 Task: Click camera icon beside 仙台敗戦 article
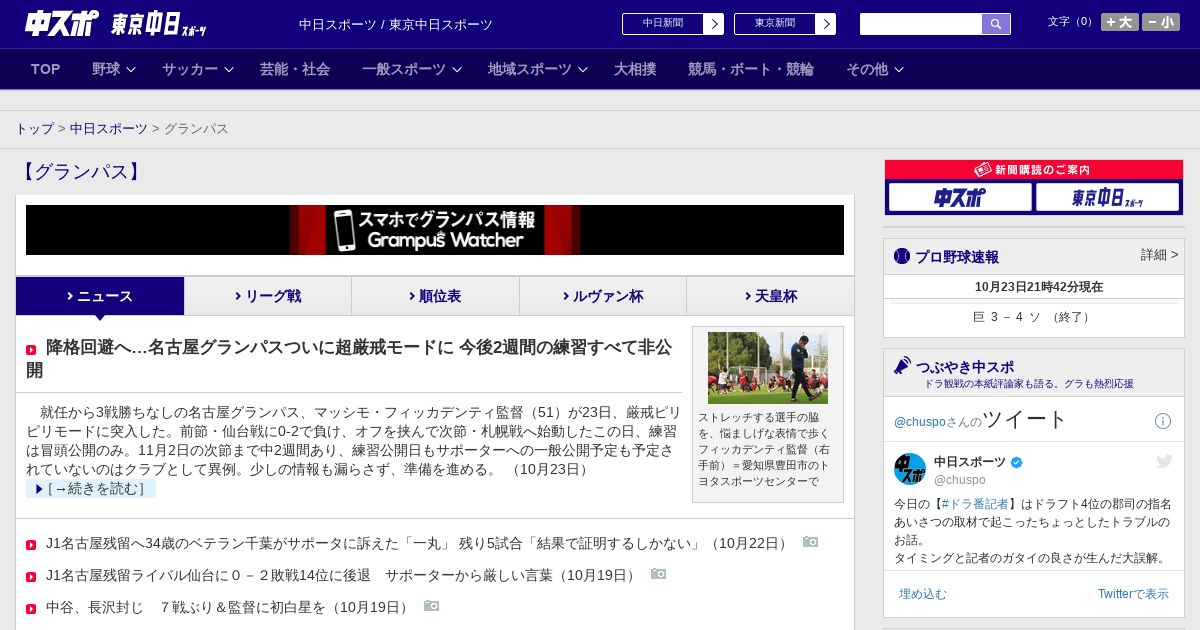[x=658, y=574]
